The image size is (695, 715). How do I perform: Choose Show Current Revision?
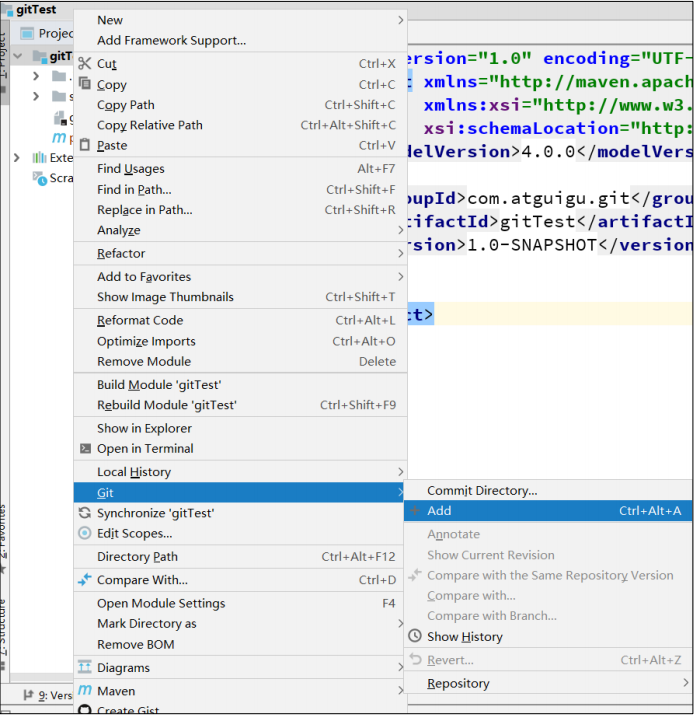tap(548, 554)
